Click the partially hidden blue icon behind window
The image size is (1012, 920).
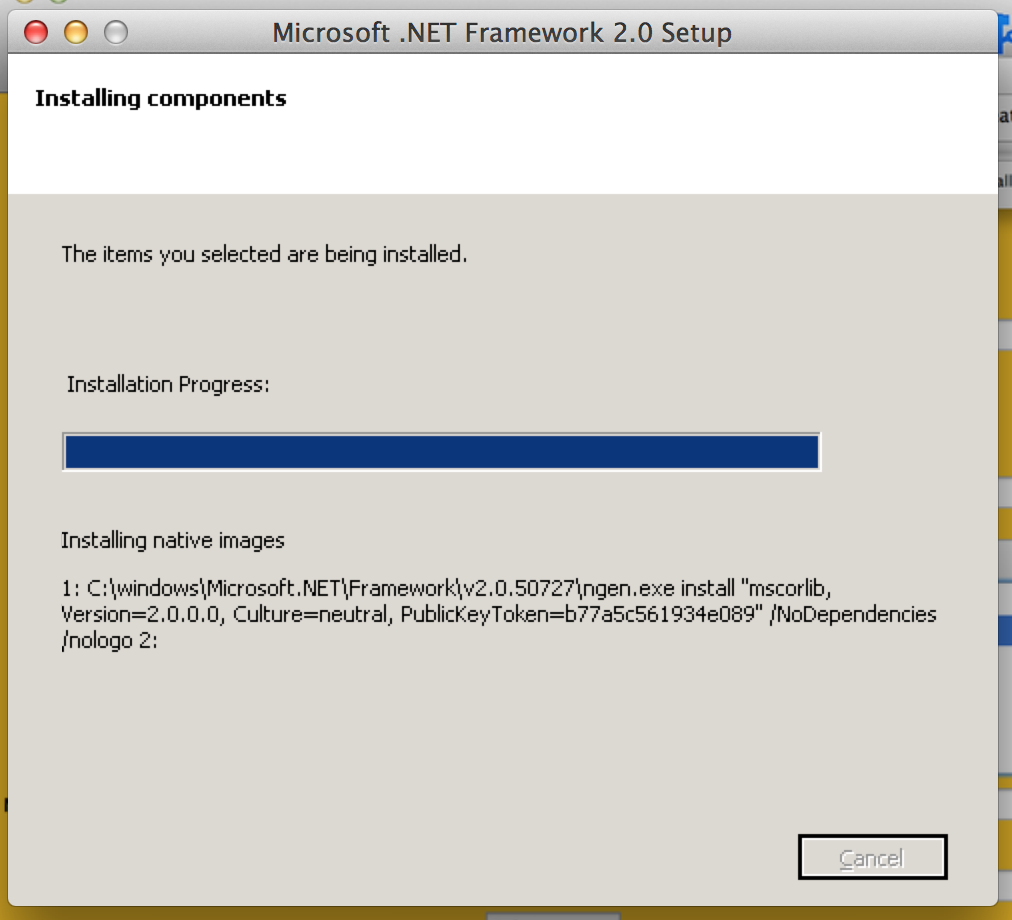(x=1005, y=35)
